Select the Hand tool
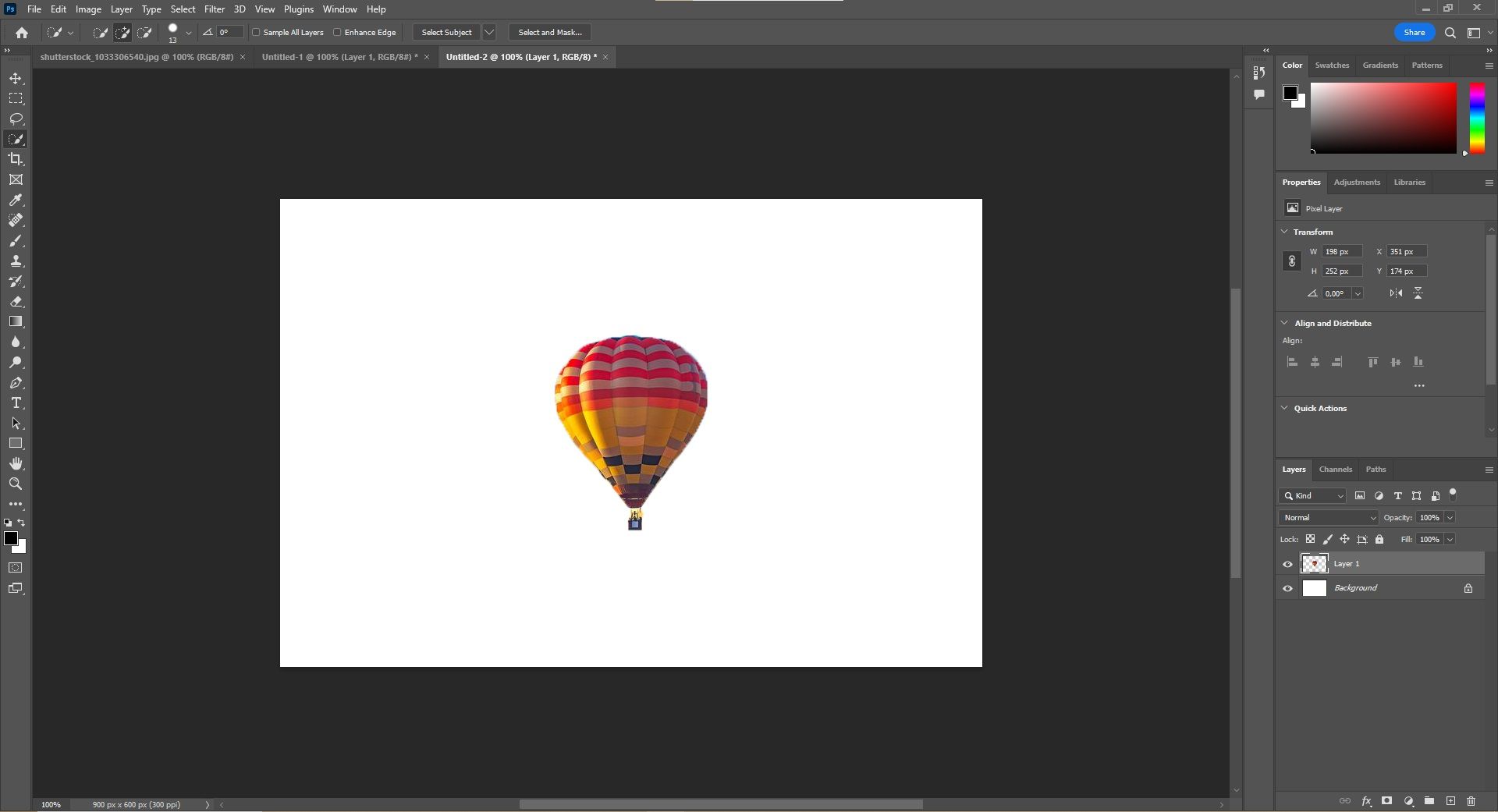Viewport: 1498px width, 812px height. tap(16, 464)
